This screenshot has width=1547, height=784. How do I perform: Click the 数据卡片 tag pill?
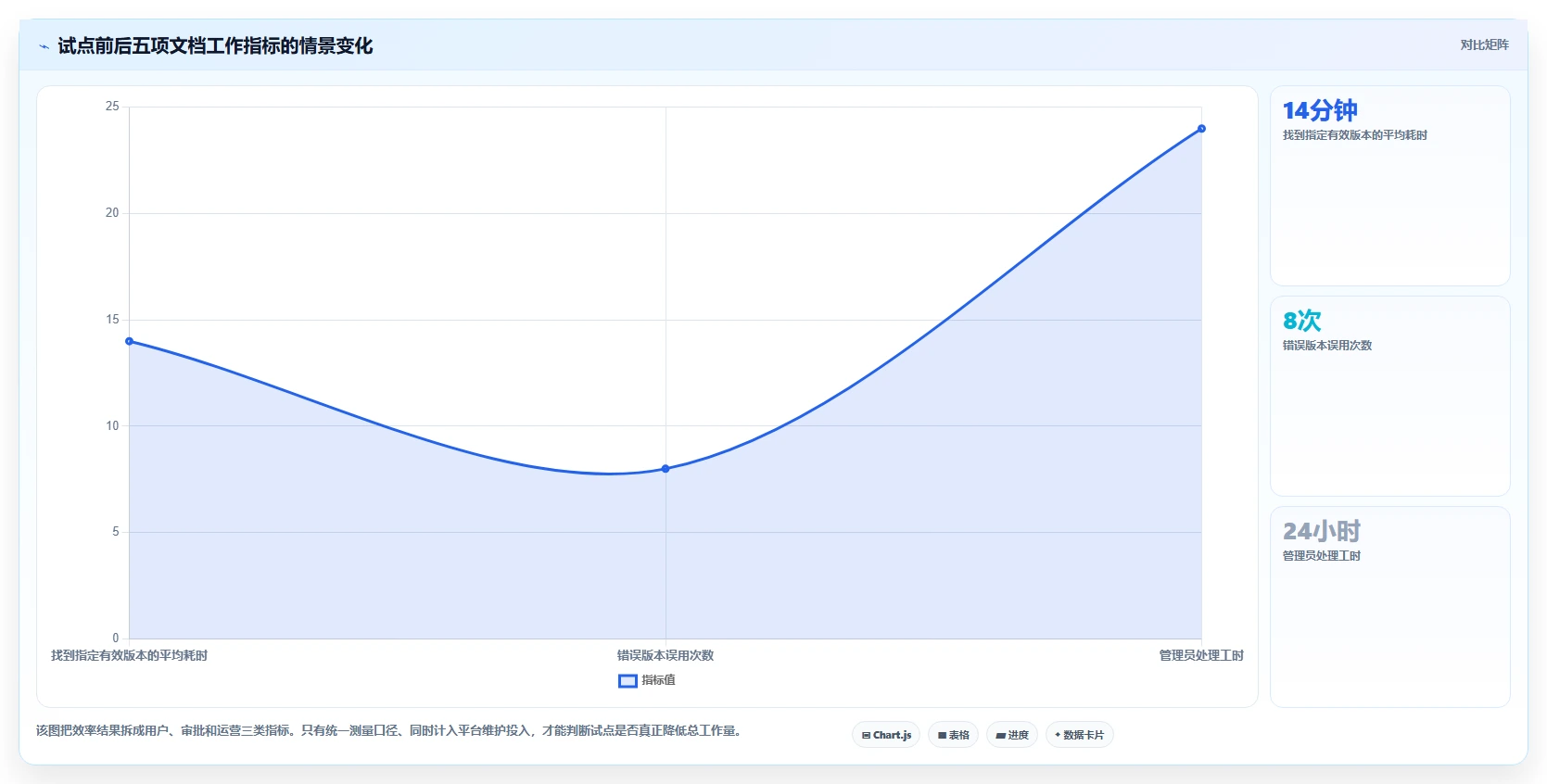coord(1080,735)
